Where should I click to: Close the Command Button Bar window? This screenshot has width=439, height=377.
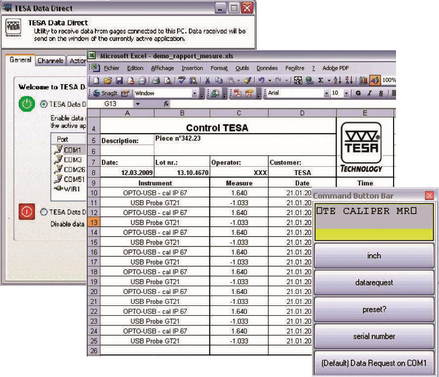[x=429, y=195]
